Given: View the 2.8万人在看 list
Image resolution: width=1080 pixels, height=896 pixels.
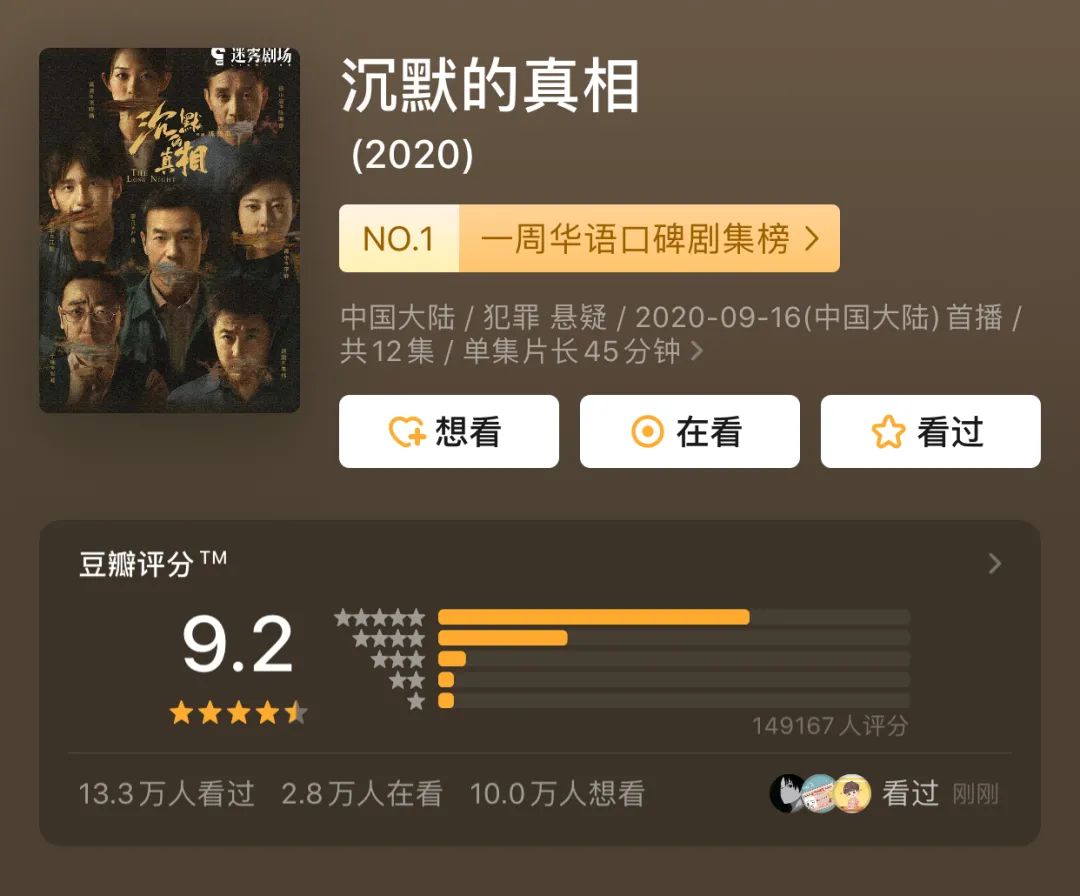Looking at the screenshot, I should point(362,794).
